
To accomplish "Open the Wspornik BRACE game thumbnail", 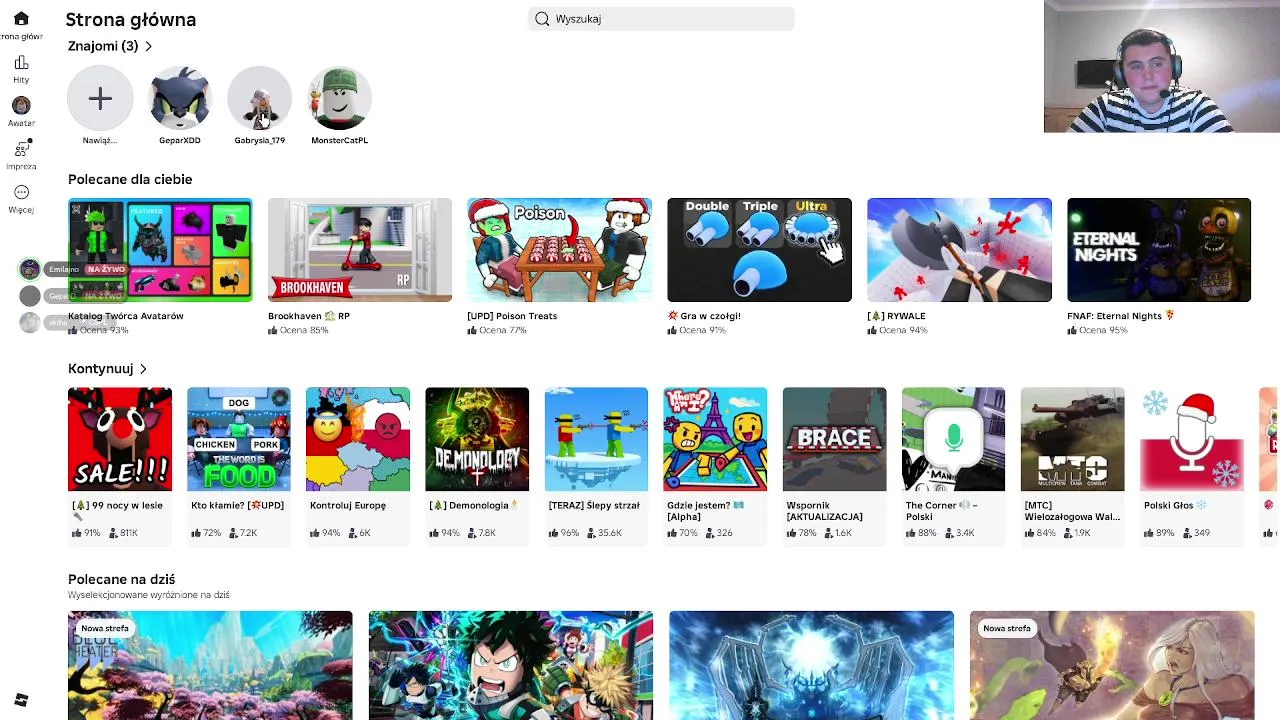I will coord(835,439).
